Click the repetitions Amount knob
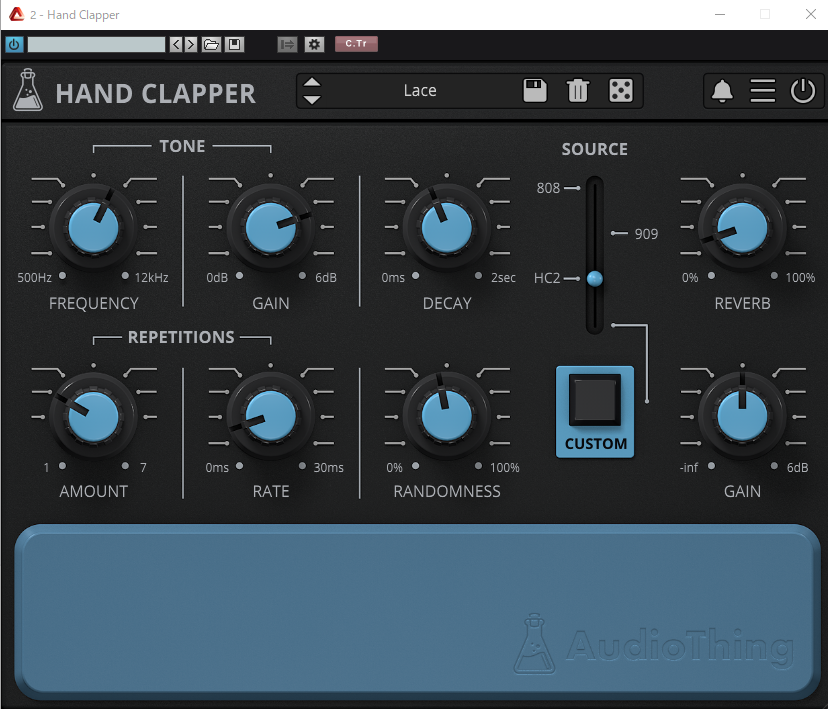828x709 pixels. click(x=93, y=417)
